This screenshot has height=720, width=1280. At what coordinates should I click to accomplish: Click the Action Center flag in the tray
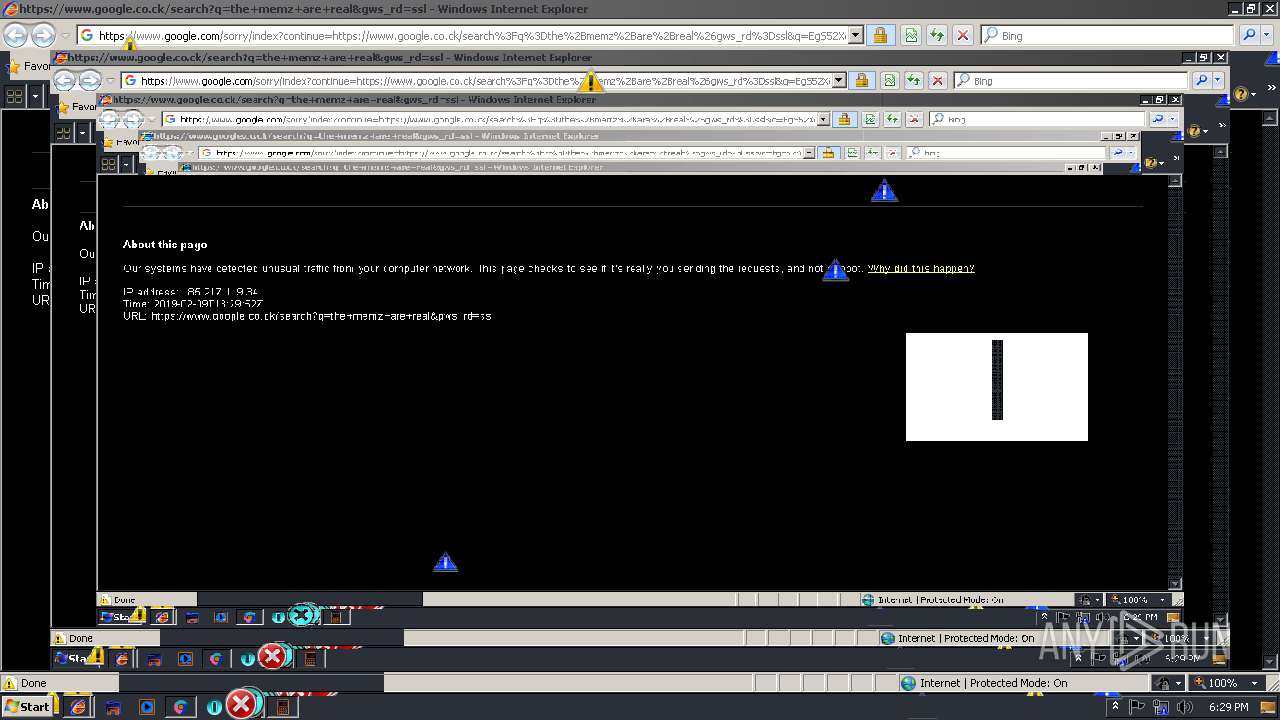[x=1137, y=707]
